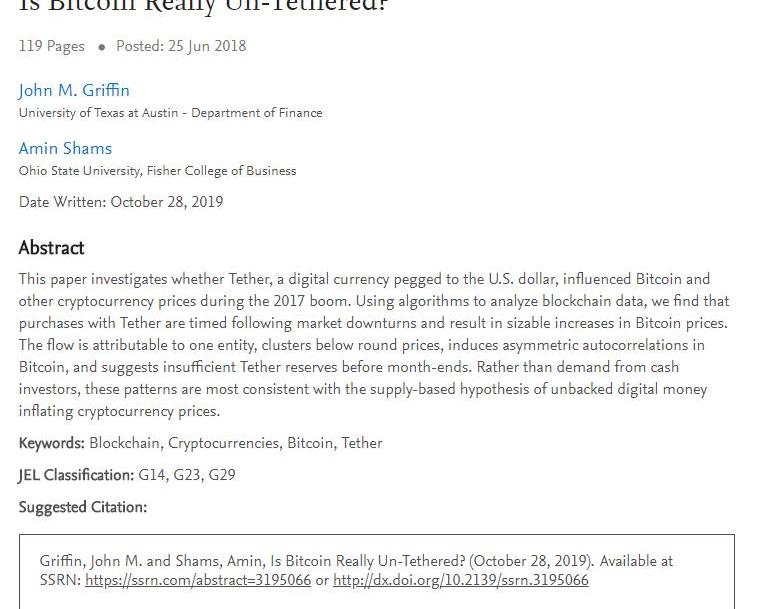Click the 'Tether' keyword in the keywords list
The width and height of the screenshot is (771, 609).
tap(361, 443)
